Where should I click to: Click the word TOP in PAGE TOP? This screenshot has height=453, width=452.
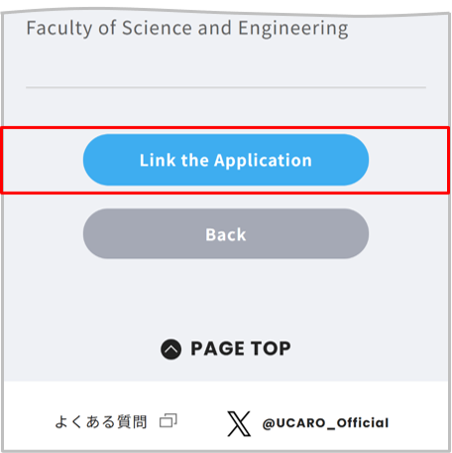[271, 349]
